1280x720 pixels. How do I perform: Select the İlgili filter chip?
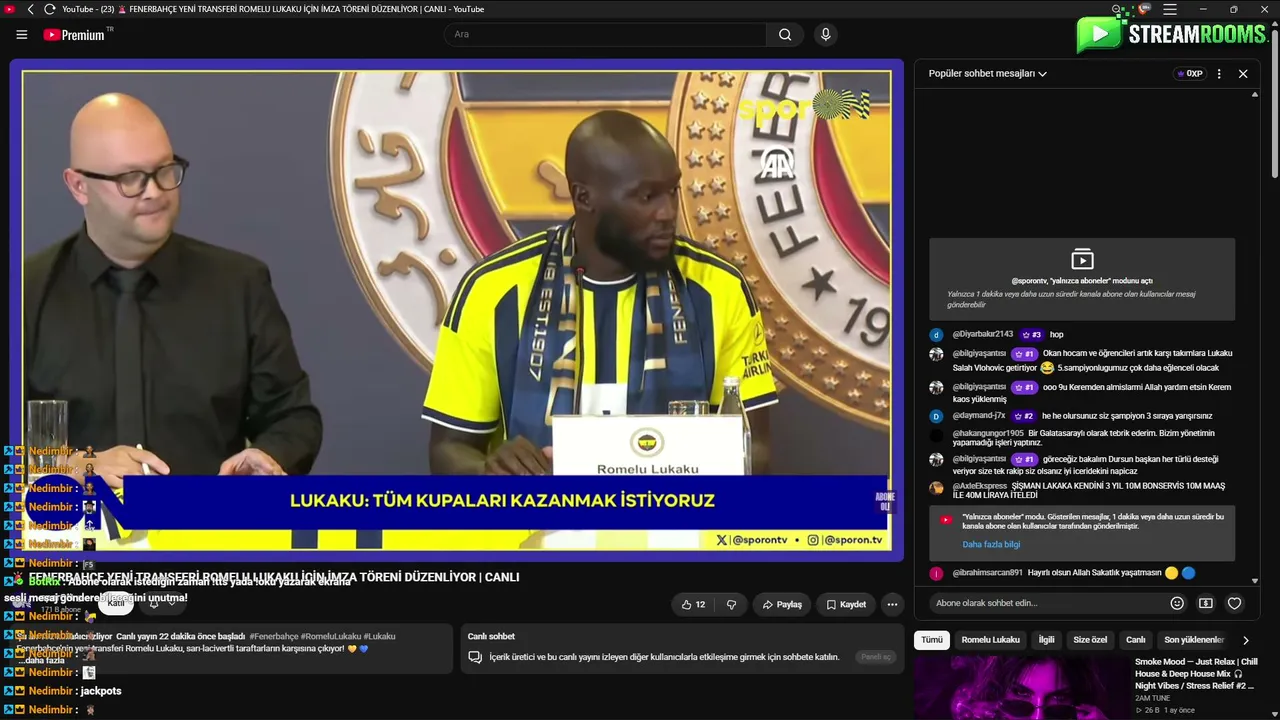1046,640
